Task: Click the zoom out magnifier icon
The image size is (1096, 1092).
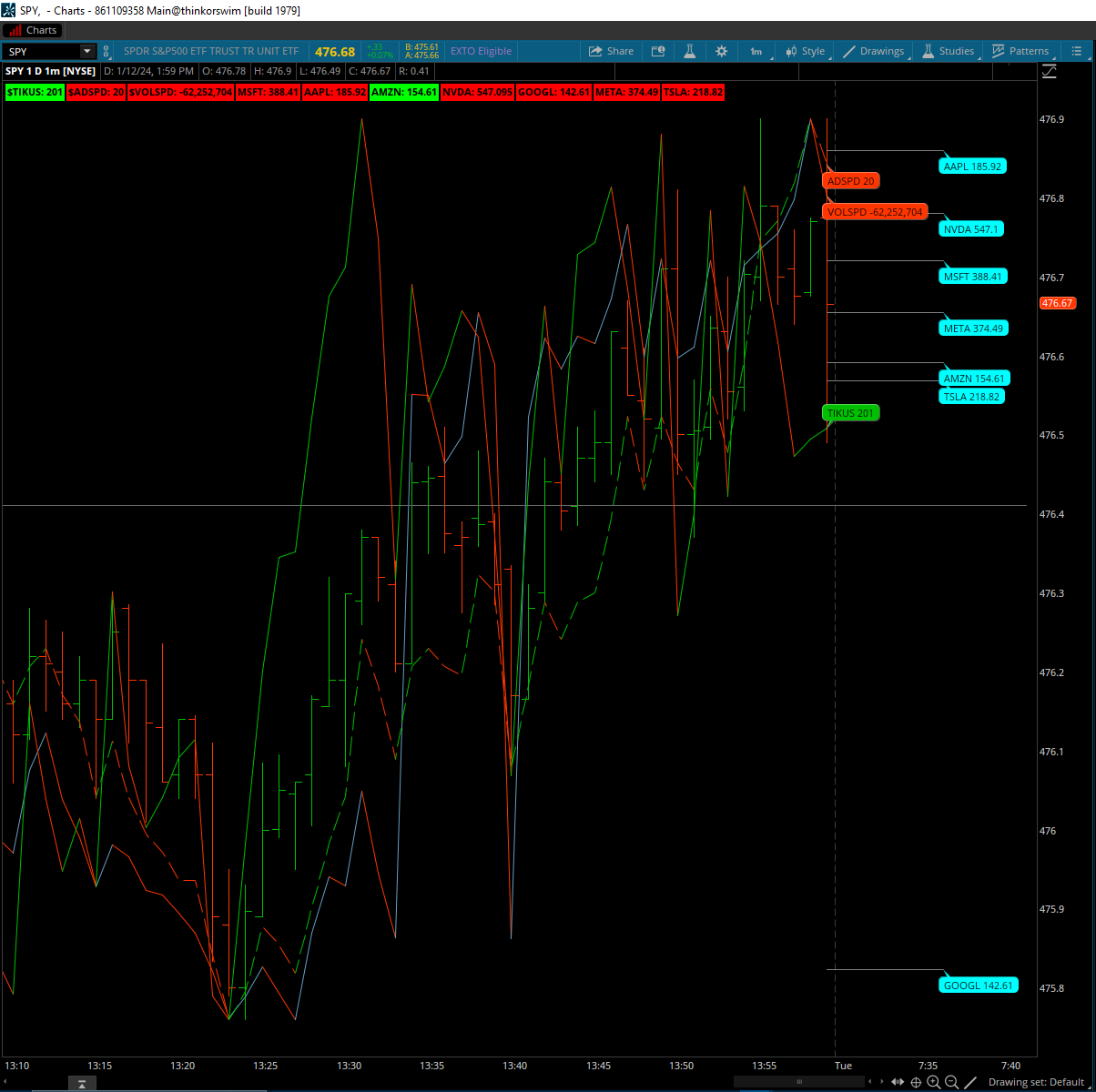Action: click(951, 1082)
